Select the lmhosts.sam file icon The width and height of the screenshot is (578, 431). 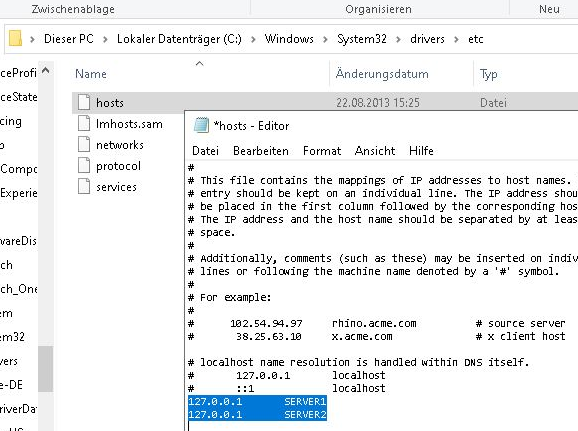pyautogui.click(x=84, y=123)
